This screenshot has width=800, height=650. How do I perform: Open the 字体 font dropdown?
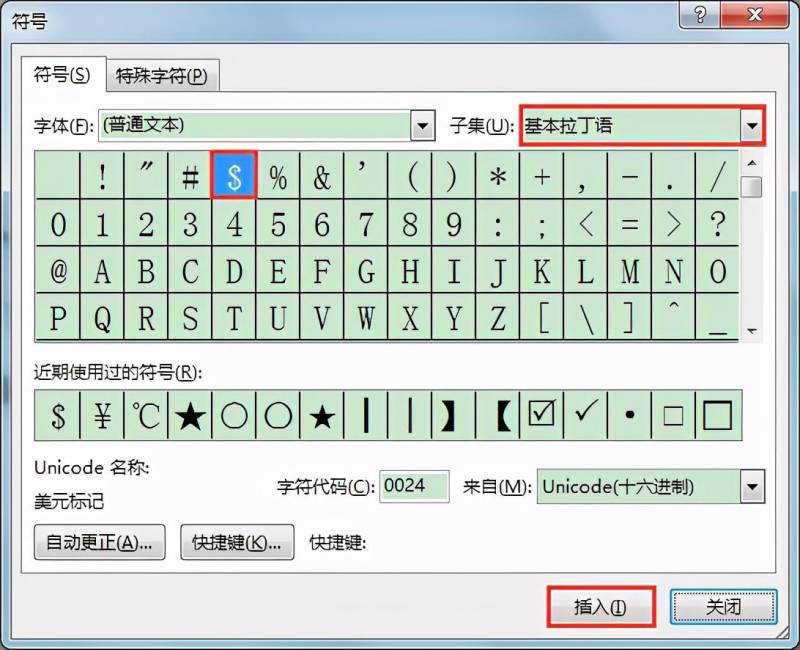coord(423,126)
